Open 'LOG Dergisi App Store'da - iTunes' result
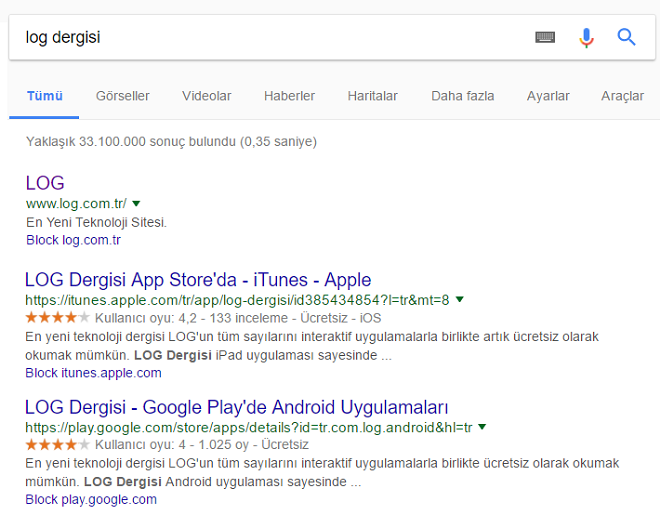 click(198, 280)
